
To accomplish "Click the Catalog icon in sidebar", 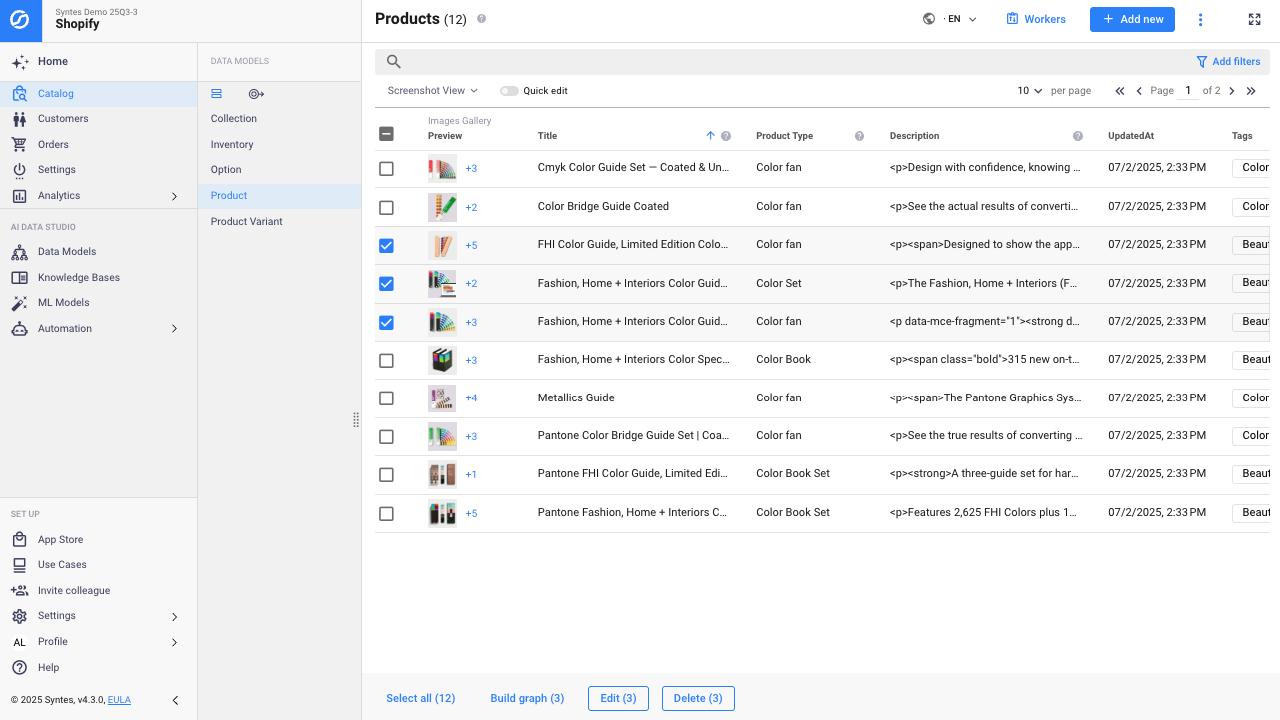I will click(x=20, y=94).
